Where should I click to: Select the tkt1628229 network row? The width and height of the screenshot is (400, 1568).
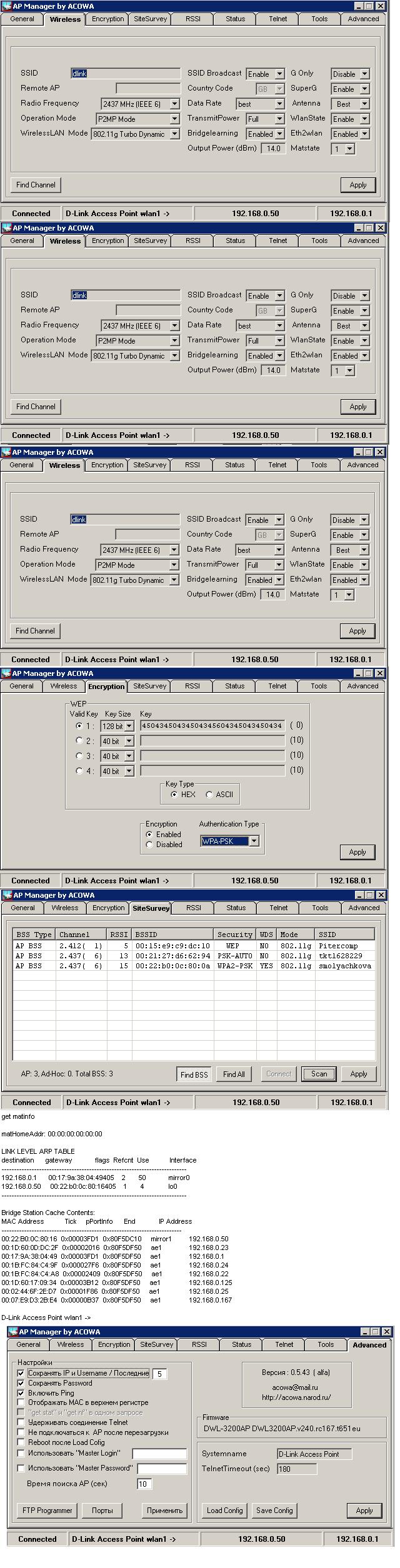194,956
